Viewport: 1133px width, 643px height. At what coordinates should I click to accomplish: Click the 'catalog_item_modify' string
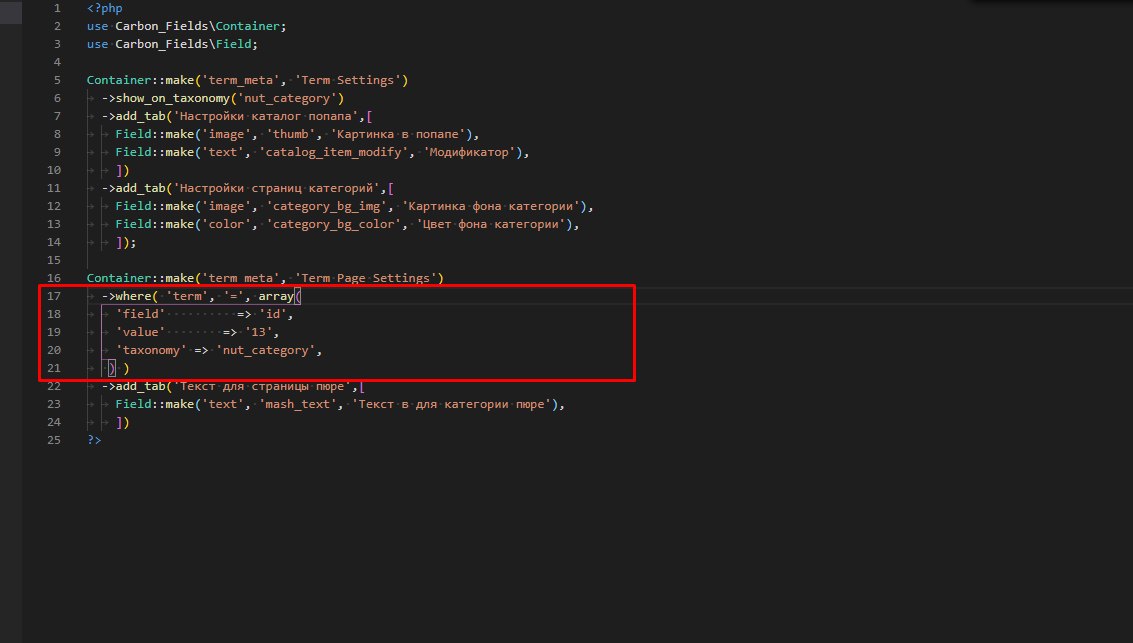[x=333, y=152]
